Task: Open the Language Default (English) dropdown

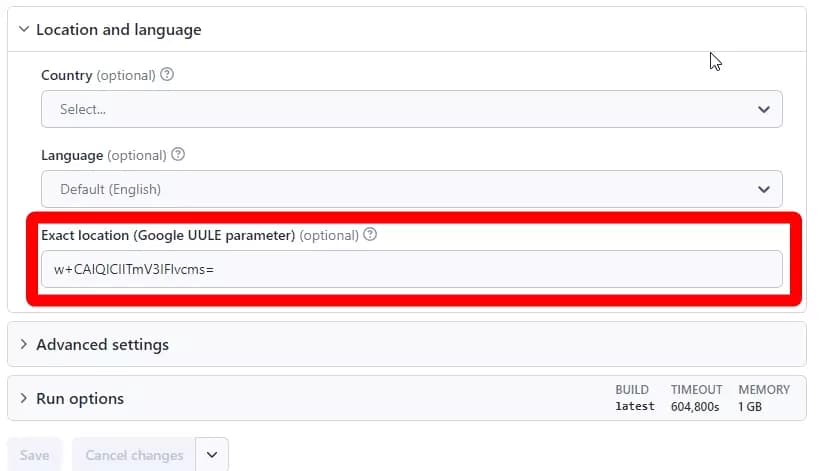Action: coord(412,189)
